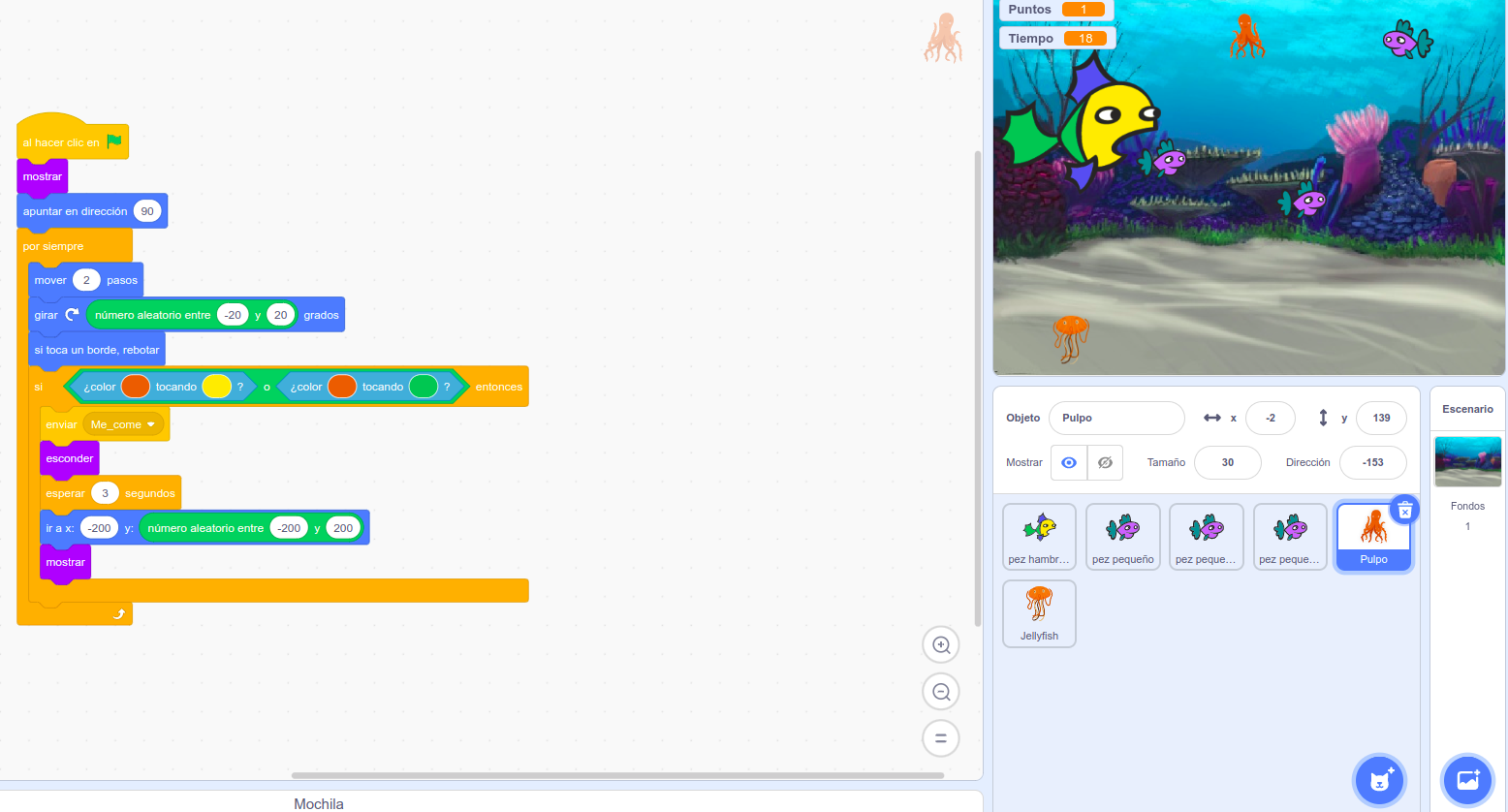Click the zoom out magnifier icon
This screenshot has width=1508, height=812.
click(940, 692)
